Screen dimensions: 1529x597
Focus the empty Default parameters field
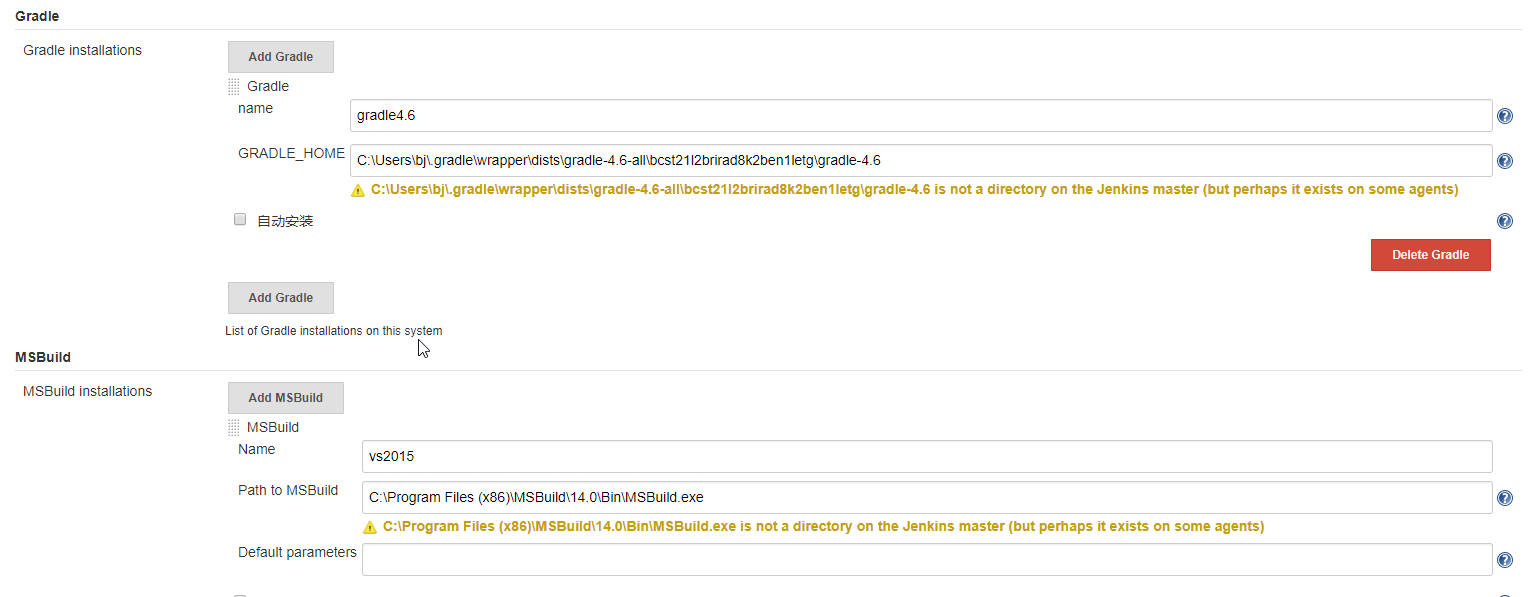(926, 560)
